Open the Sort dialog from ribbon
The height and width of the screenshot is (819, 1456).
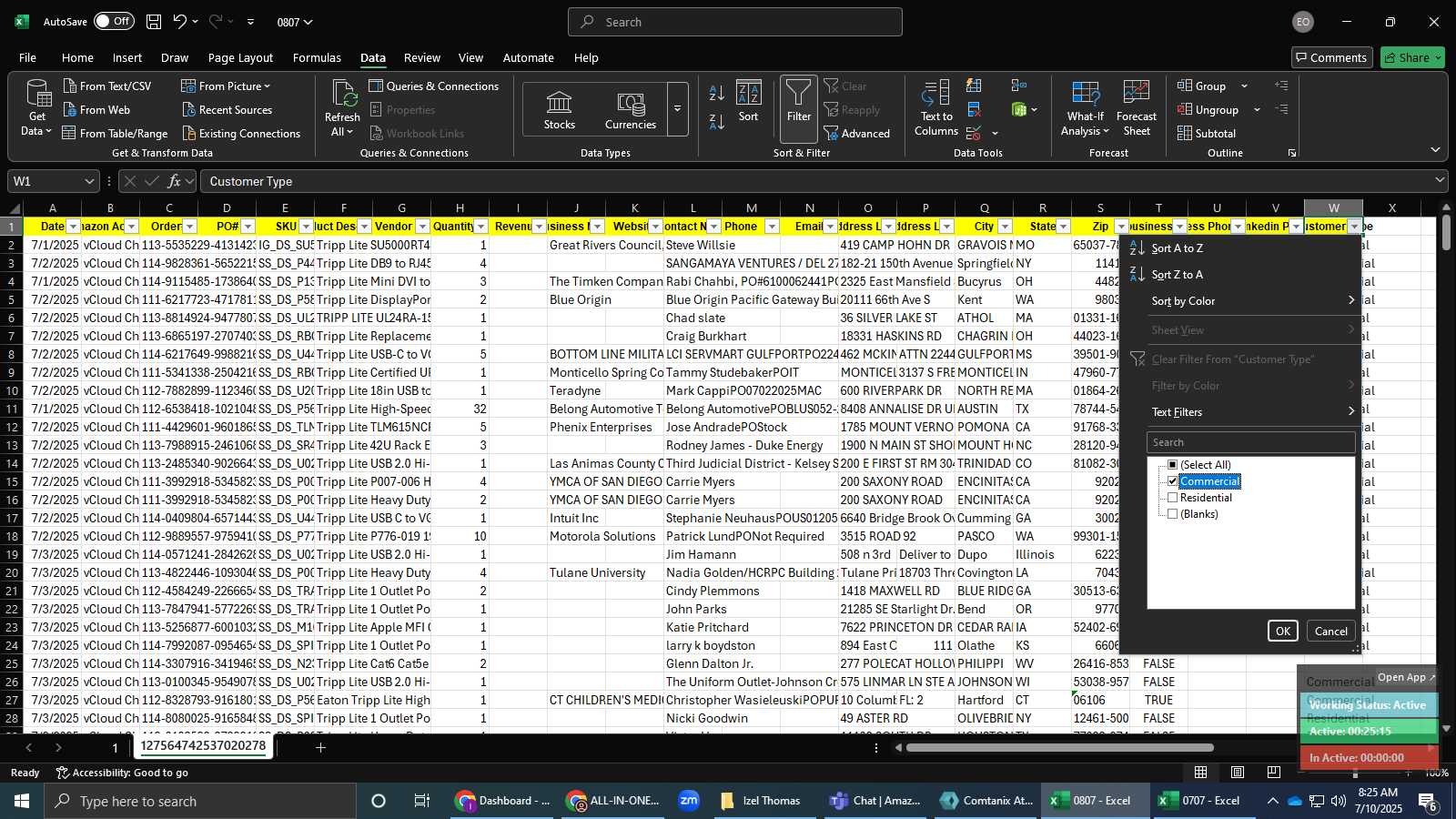pos(748,101)
